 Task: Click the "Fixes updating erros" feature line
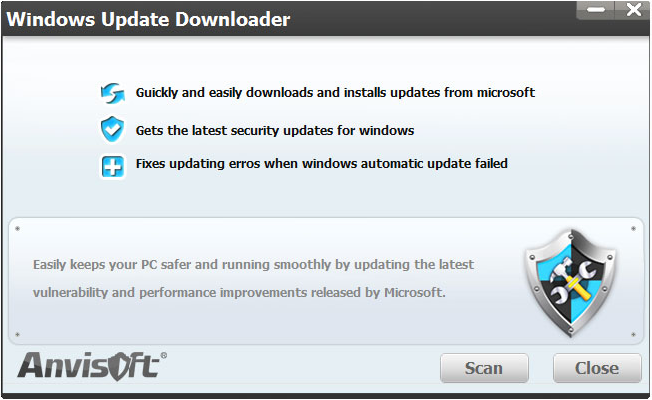click(x=321, y=163)
